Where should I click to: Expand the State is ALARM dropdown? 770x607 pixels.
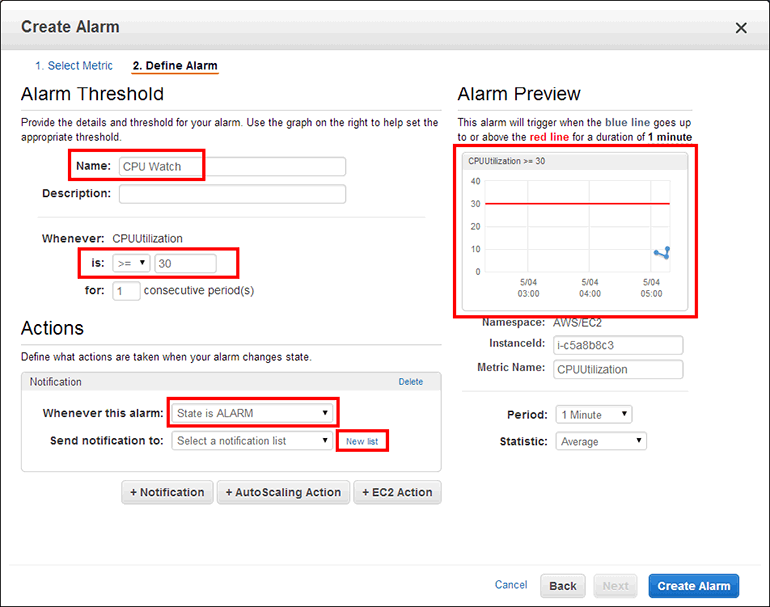pyautogui.click(x=252, y=413)
